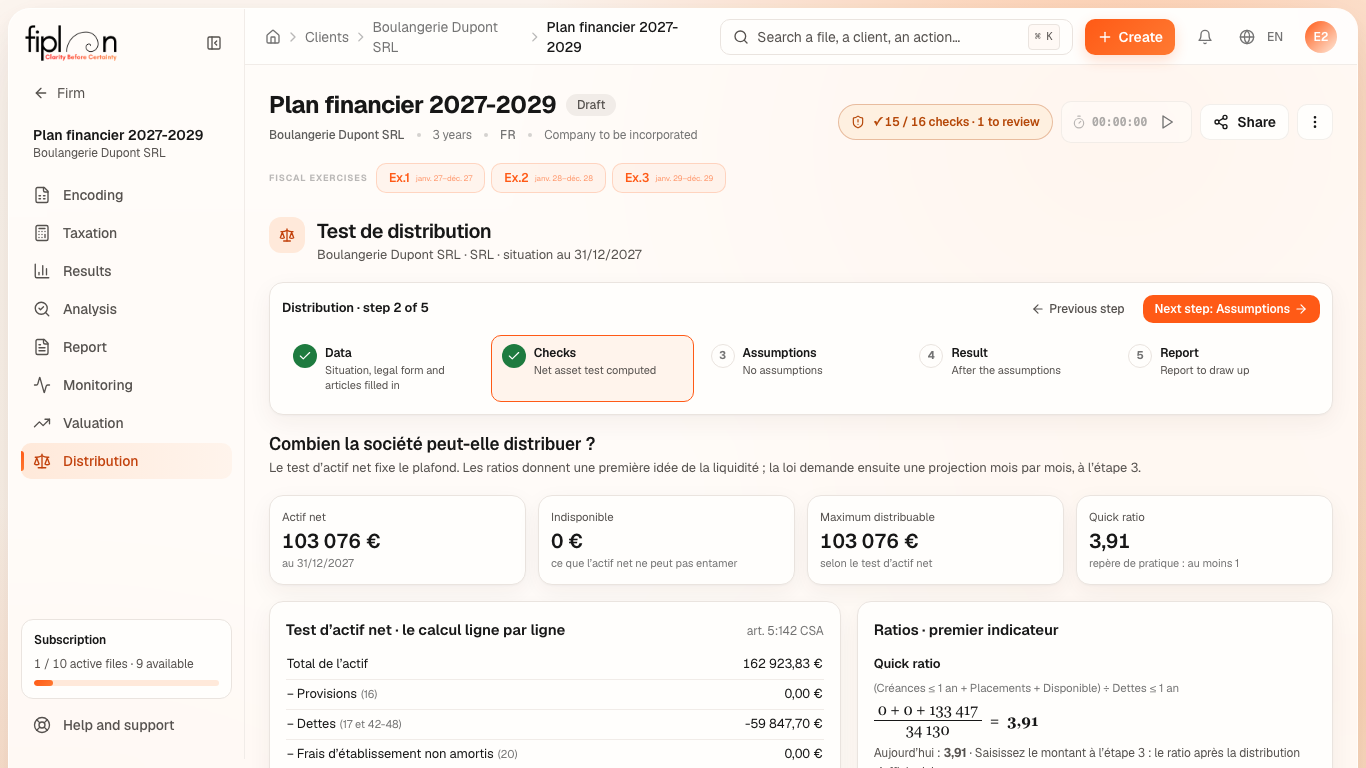Focus the search file, client, action field

[x=896, y=37]
